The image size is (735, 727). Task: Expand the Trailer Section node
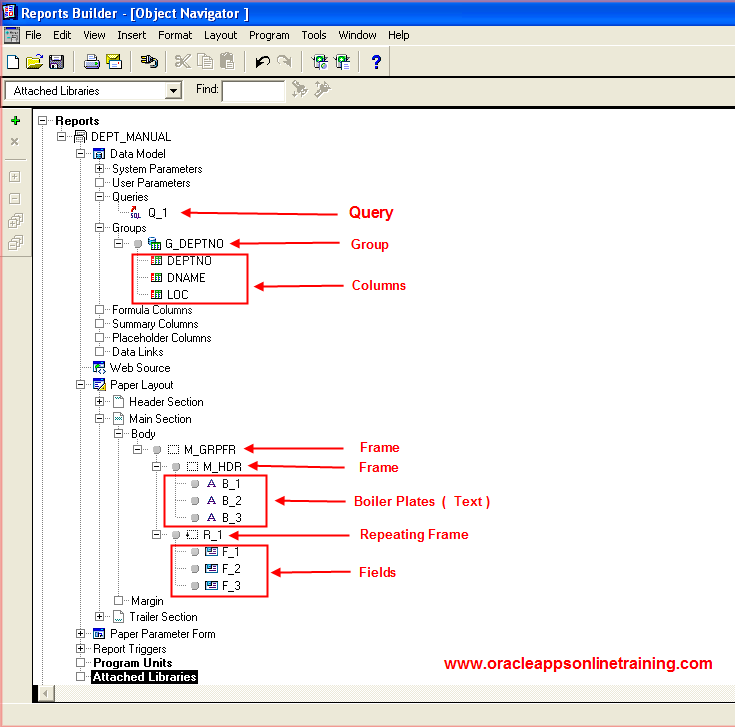tap(99, 616)
